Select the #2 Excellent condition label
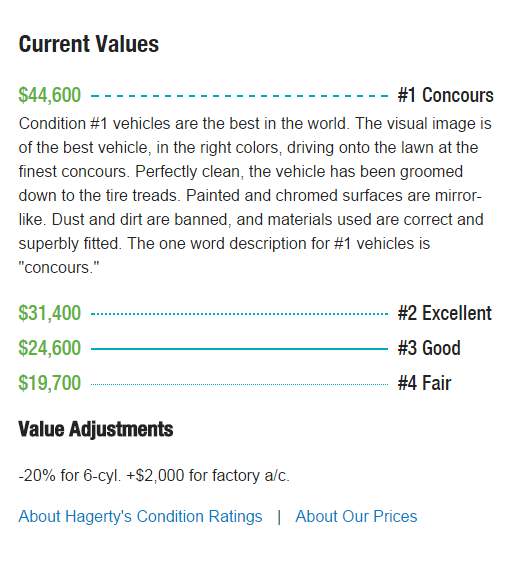Image resolution: width=517 pixels, height=572 pixels. coord(445,313)
